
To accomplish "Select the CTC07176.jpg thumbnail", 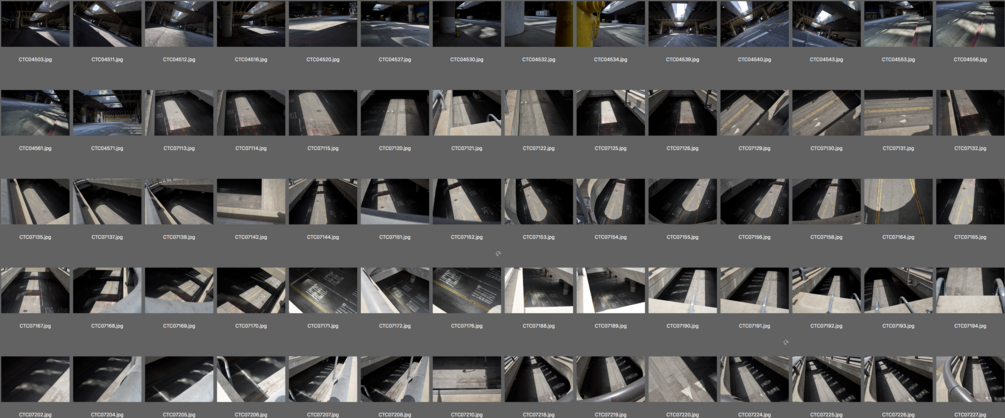I will [467, 290].
